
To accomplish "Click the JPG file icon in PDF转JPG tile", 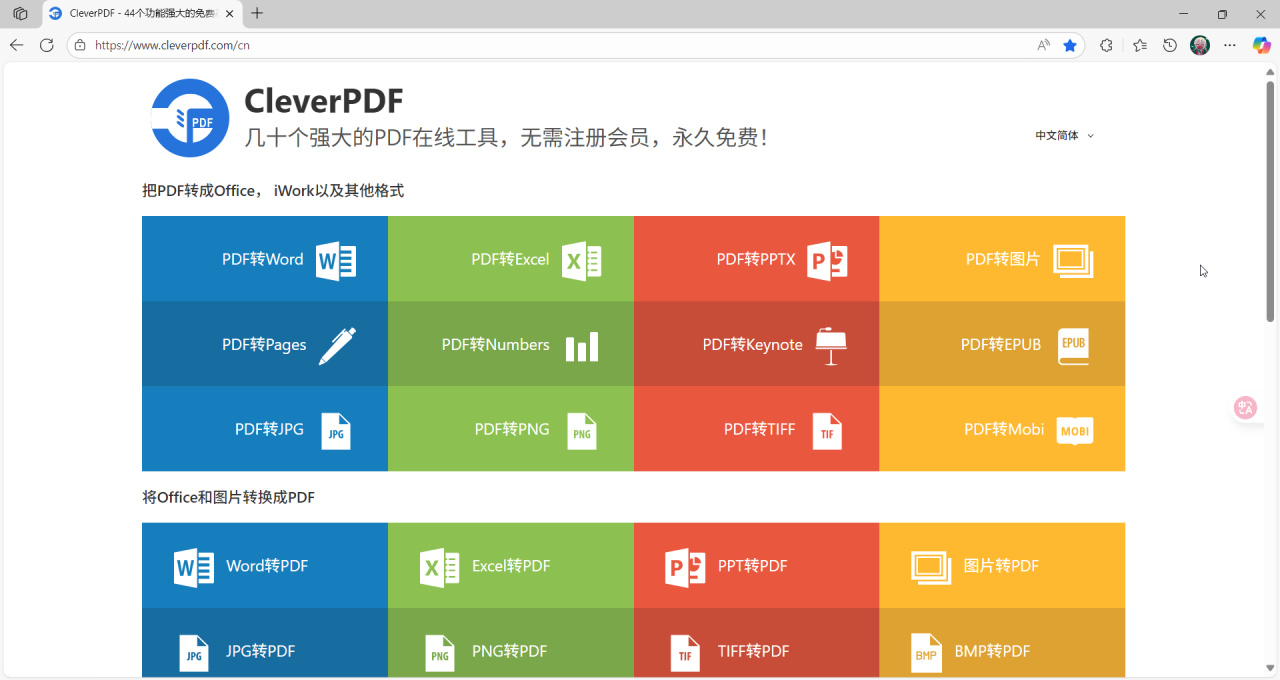I will click(x=336, y=431).
